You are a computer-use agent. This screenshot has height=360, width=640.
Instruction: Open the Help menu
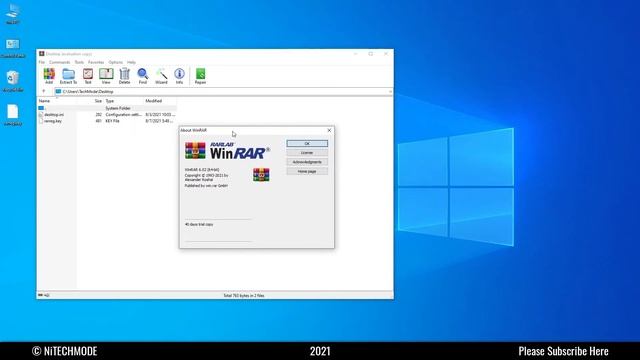(x=131, y=62)
